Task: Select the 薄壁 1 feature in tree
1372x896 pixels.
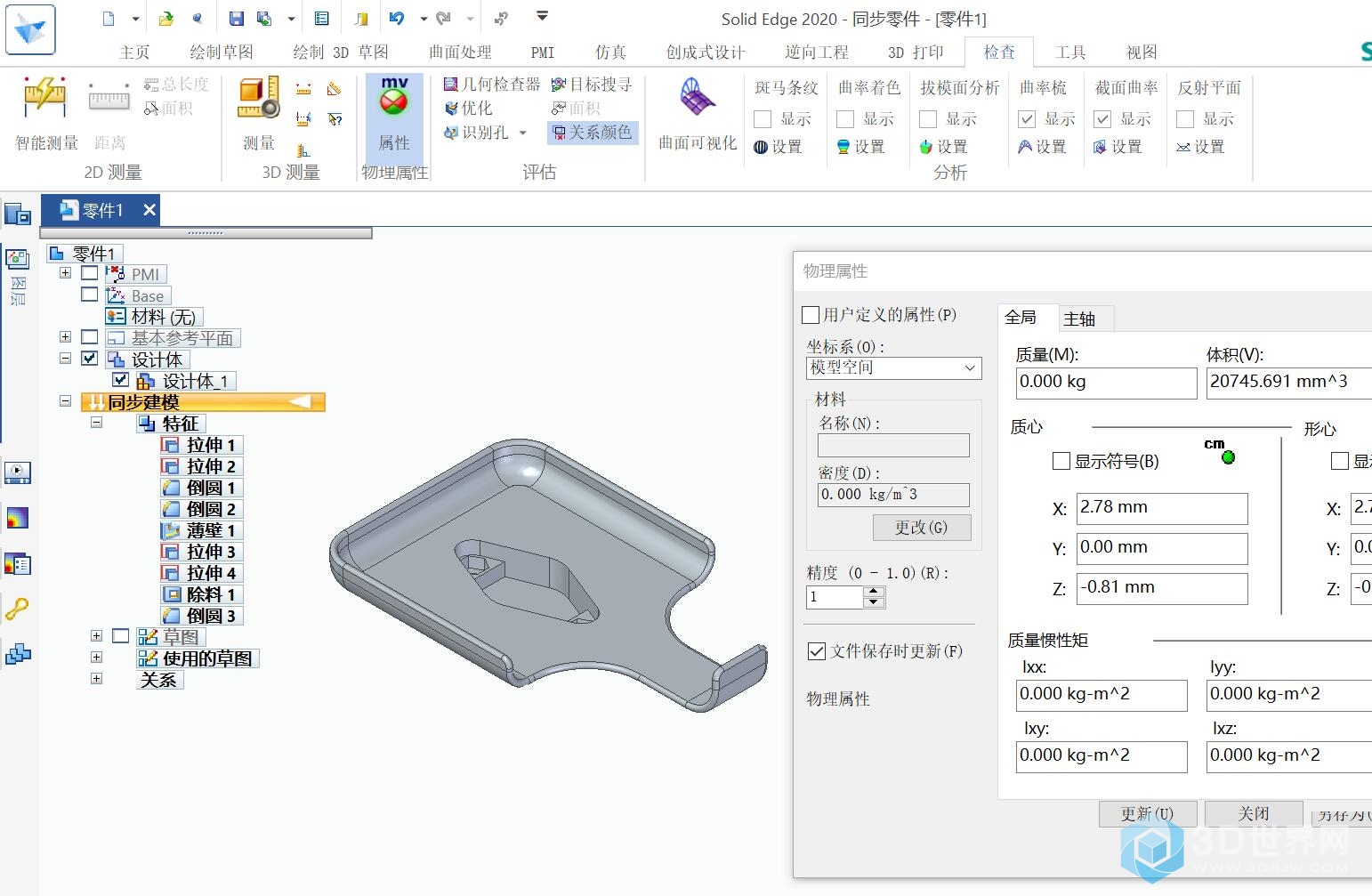Action: [201, 530]
